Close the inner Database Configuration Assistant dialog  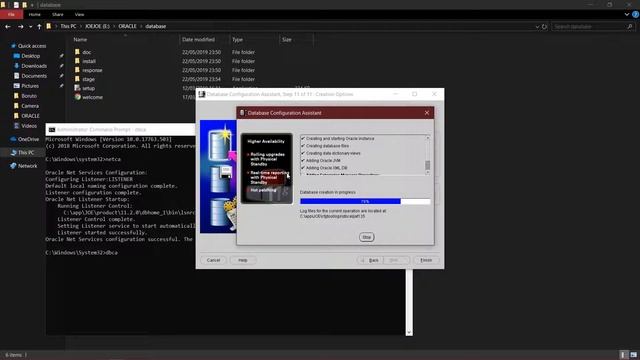click(x=427, y=113)
